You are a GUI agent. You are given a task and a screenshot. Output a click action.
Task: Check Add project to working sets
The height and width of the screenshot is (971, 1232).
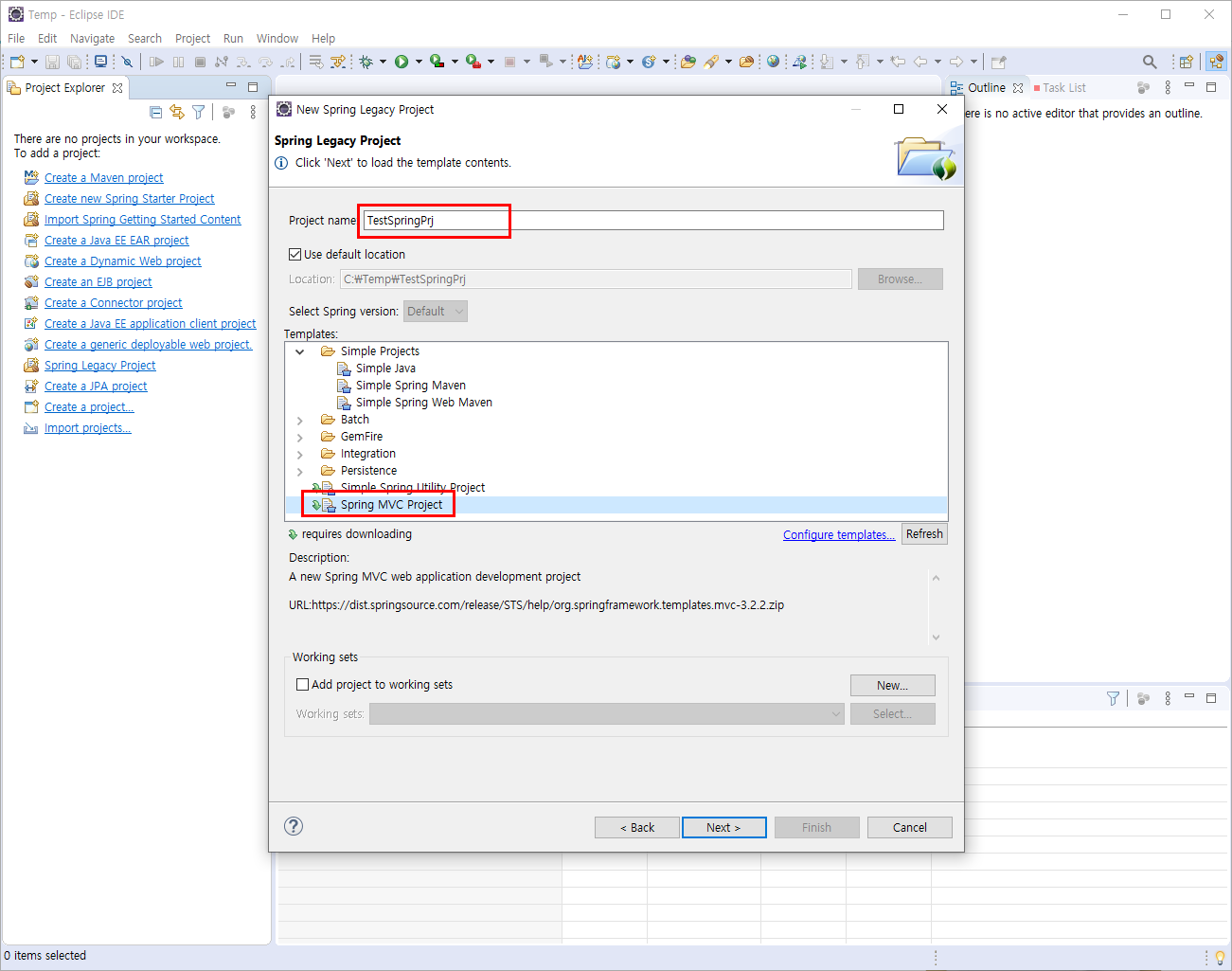[x=303, y=684]
